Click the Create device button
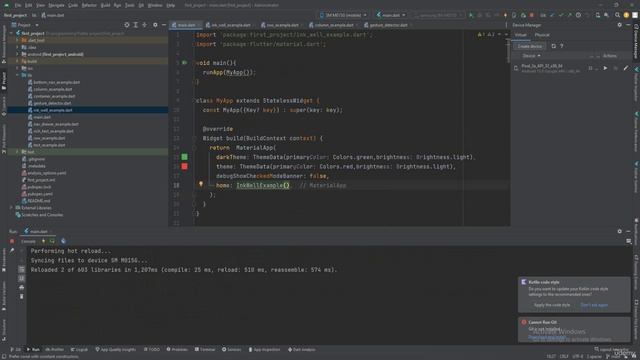Image resolution: width=640 pixels, height=360 pixels. click(530, 46)
